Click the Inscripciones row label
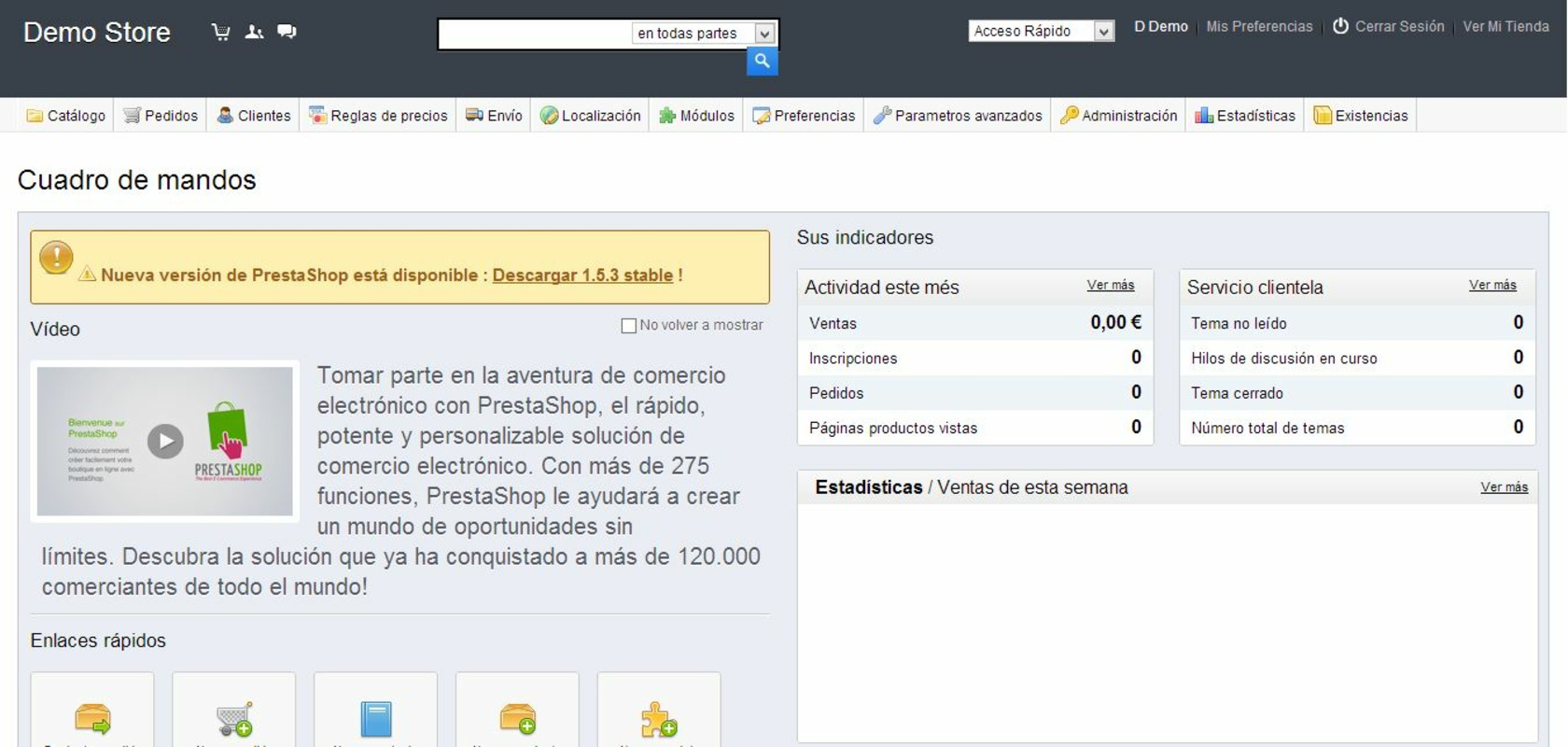Image resolution: width=1568 pixels, height=747 pixels. [853, 359]
